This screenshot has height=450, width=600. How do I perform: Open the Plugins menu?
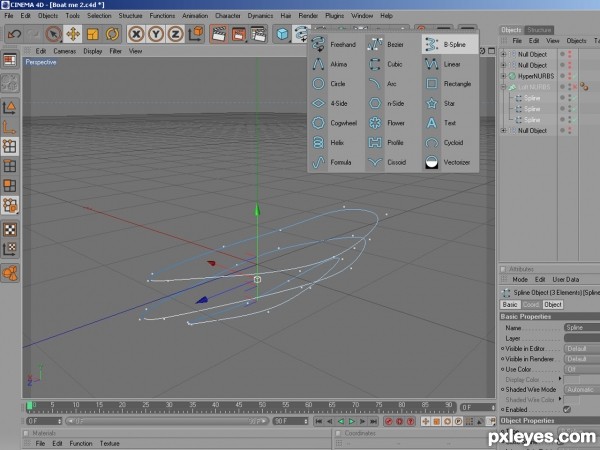(334, 16)
